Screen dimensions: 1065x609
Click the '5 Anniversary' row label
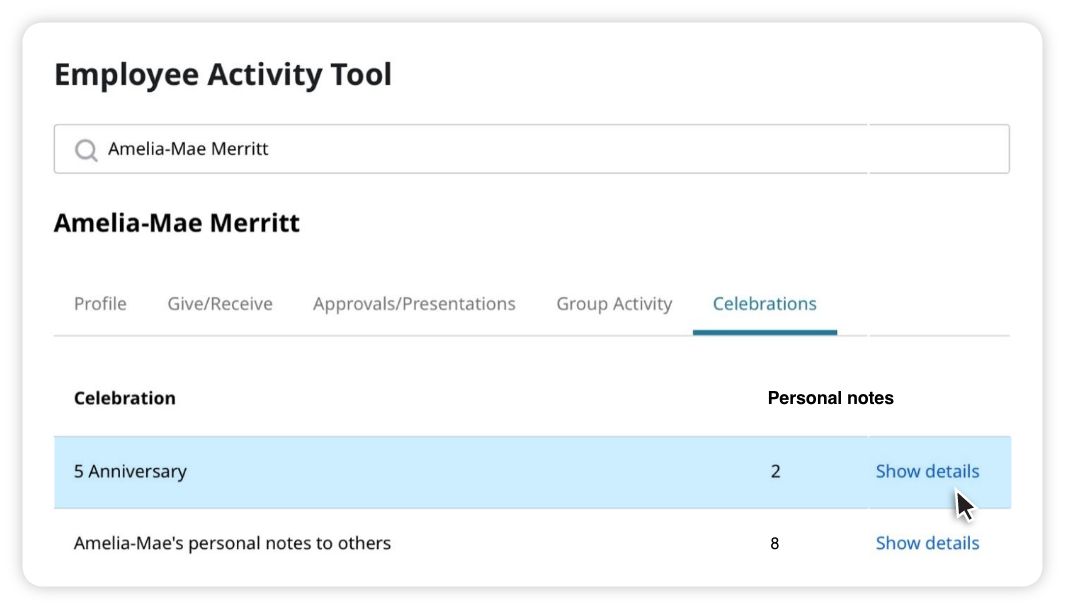130,471
